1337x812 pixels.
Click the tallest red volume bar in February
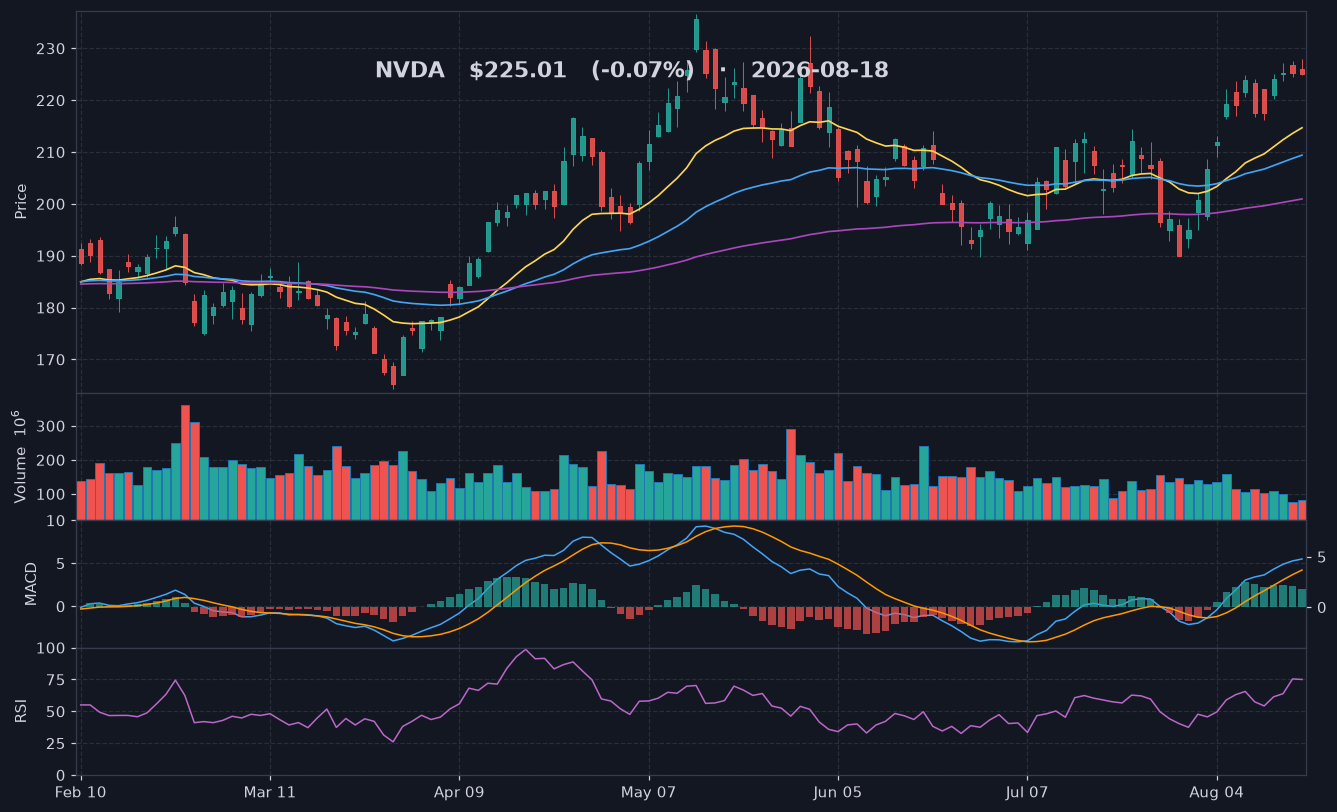click(x=185, y=462)
